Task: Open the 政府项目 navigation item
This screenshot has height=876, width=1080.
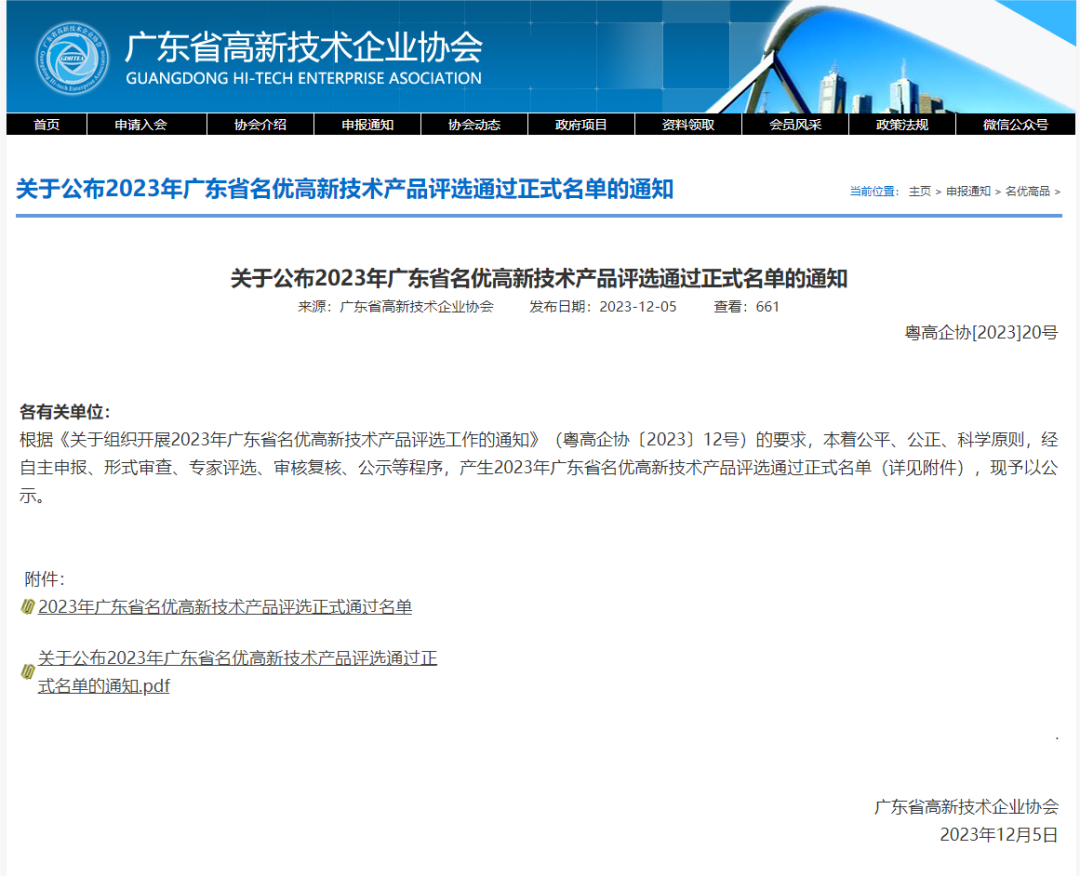Action: [x=581, y=125]
